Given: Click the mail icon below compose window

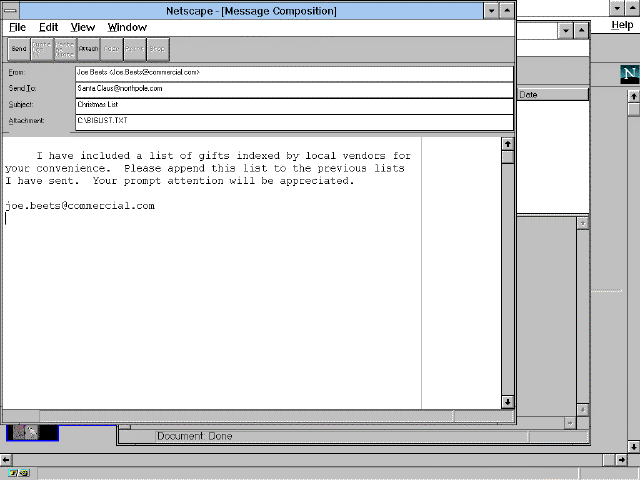Looking at the screenshot, I should 32,433.
